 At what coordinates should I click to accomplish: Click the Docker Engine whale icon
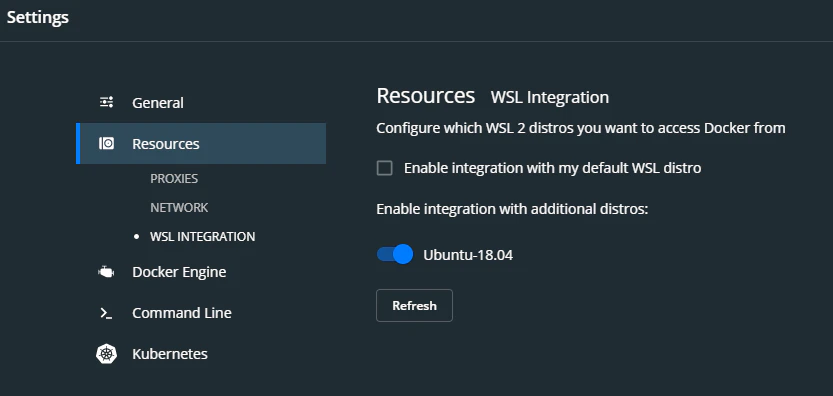point(106,272)
